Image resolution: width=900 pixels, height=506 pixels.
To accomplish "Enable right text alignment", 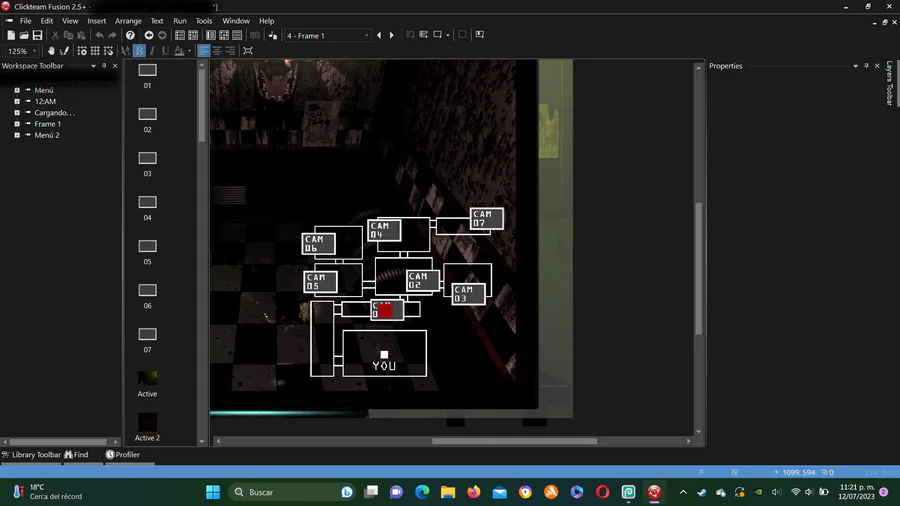I will pyautogui.click(x=230, y=51).
